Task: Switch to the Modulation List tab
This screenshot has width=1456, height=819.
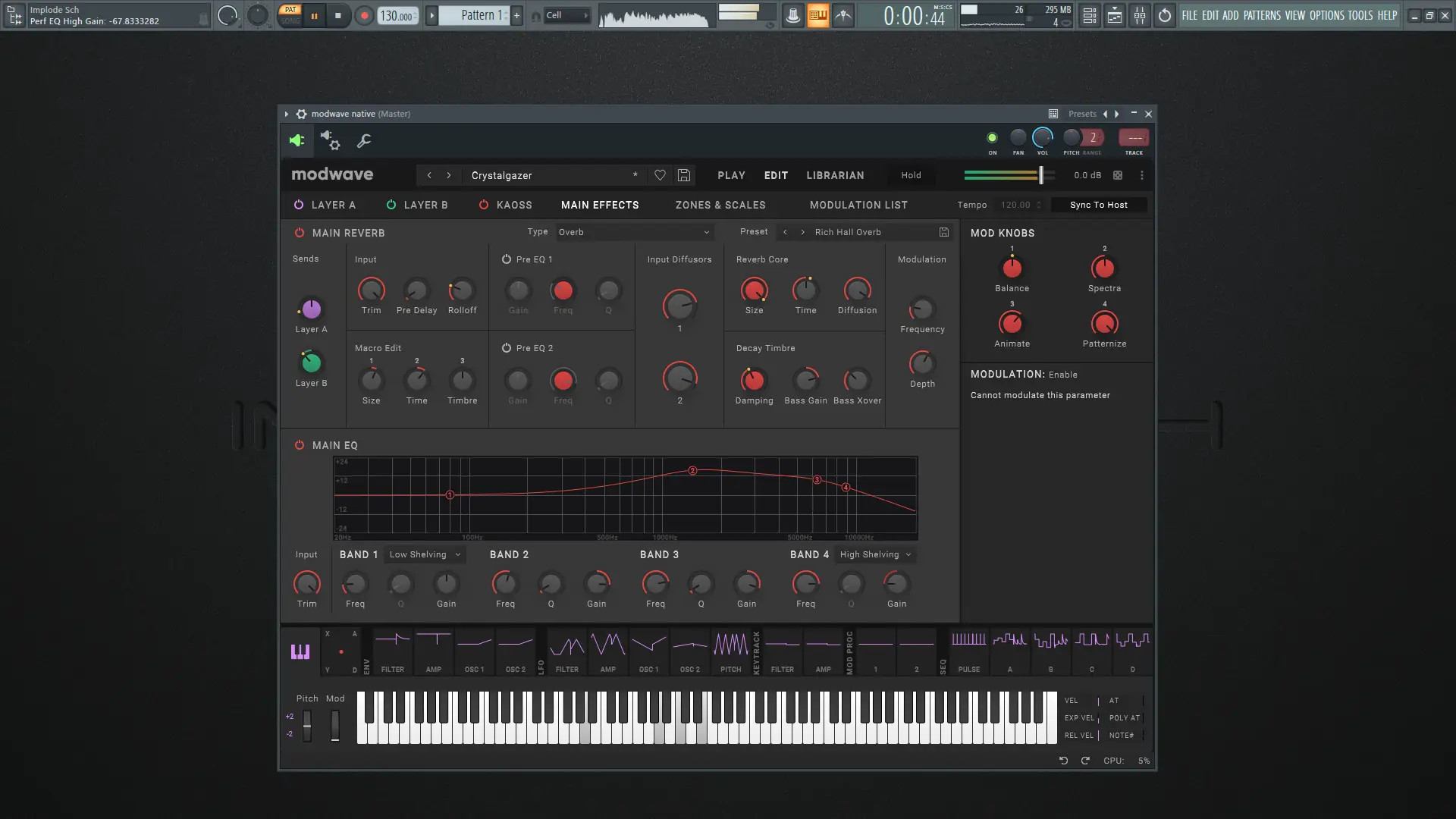Action: [x=858, y=205]
